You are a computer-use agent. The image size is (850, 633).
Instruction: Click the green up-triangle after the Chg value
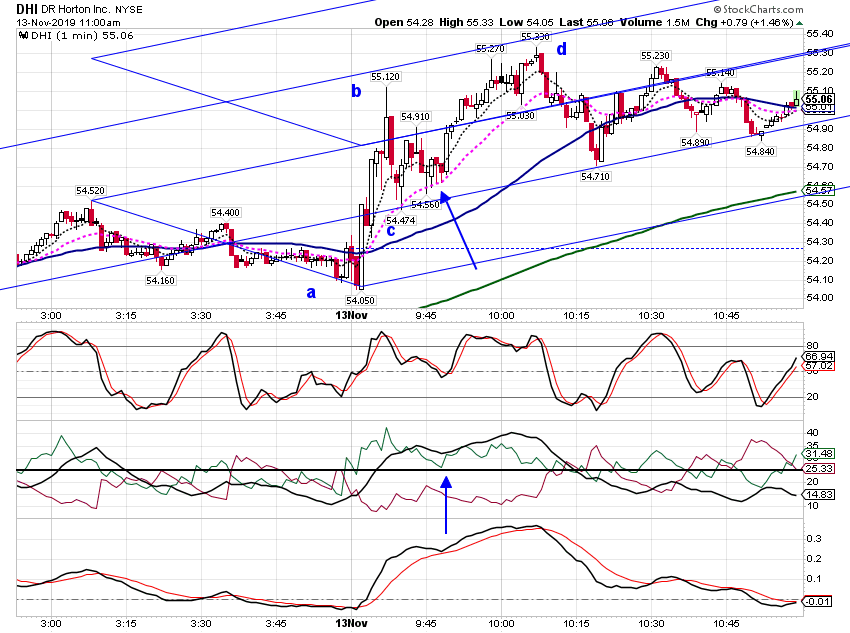800,23
